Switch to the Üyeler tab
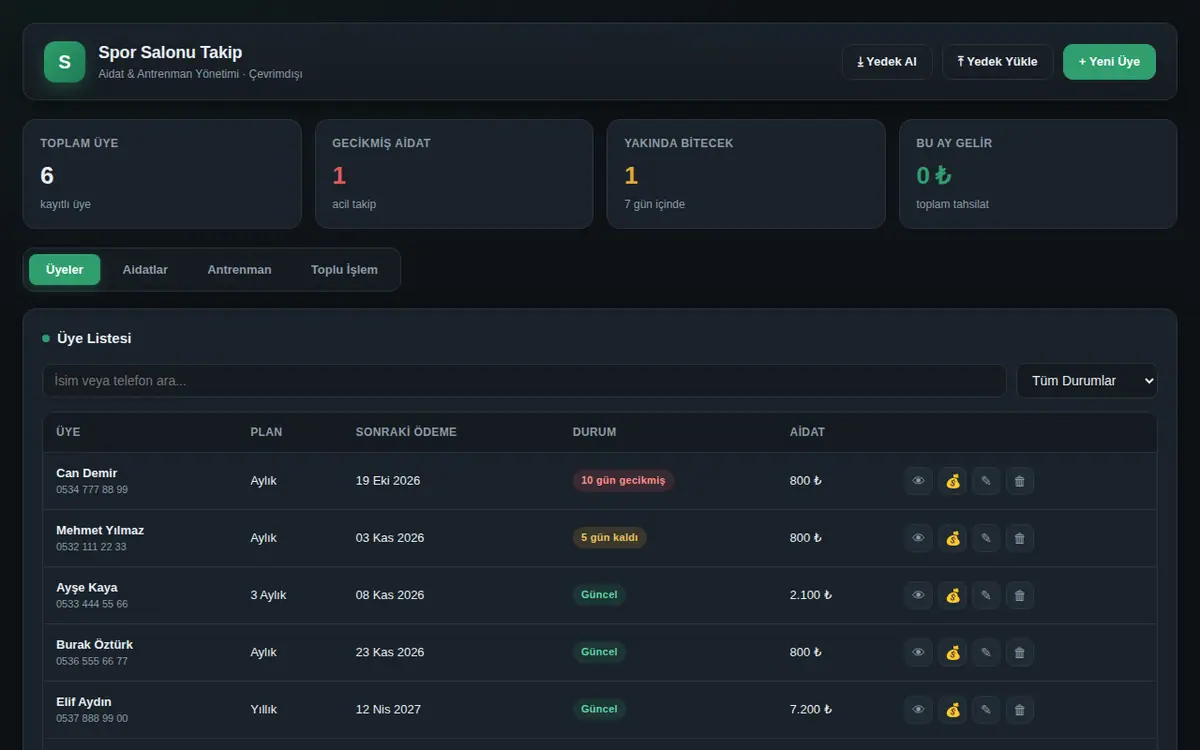1200x750 pixels. coord(65,270)
